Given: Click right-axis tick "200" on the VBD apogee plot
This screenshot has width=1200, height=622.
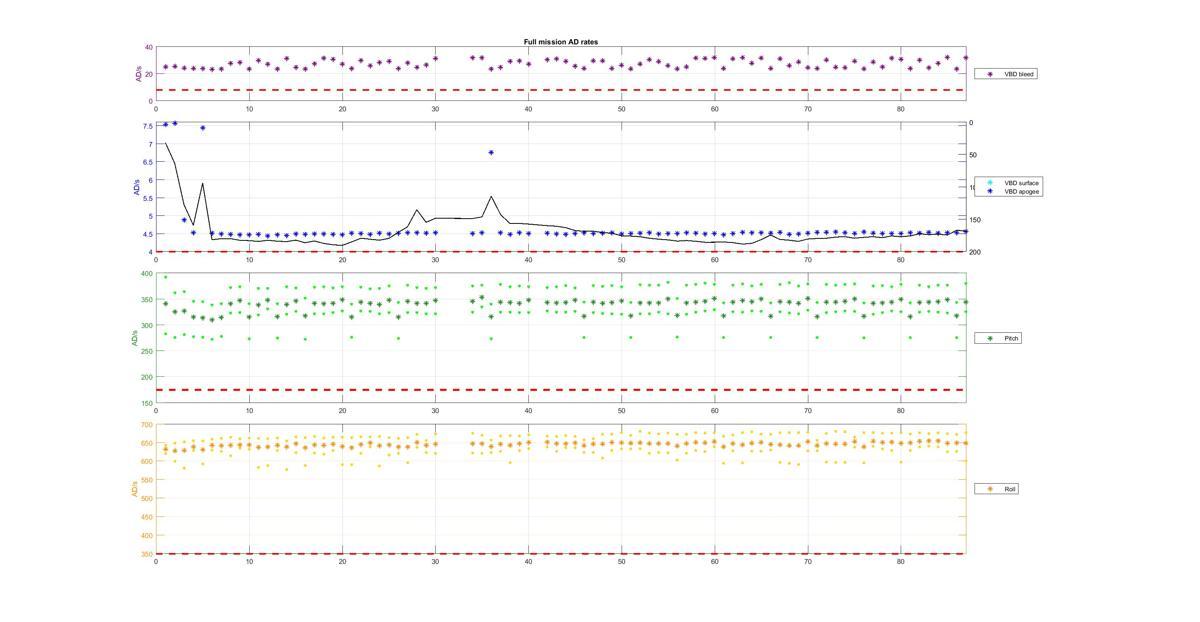Looking at the screenshot, I should 975,252.
